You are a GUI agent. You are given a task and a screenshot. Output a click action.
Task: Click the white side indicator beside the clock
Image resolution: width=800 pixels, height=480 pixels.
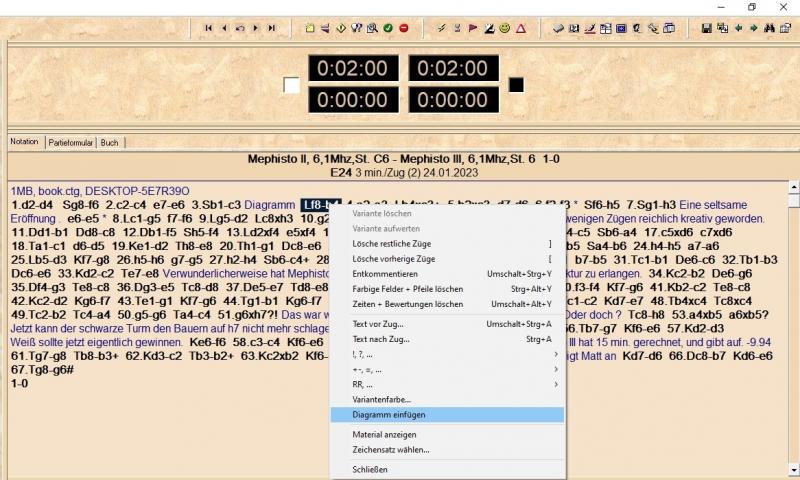292,86
